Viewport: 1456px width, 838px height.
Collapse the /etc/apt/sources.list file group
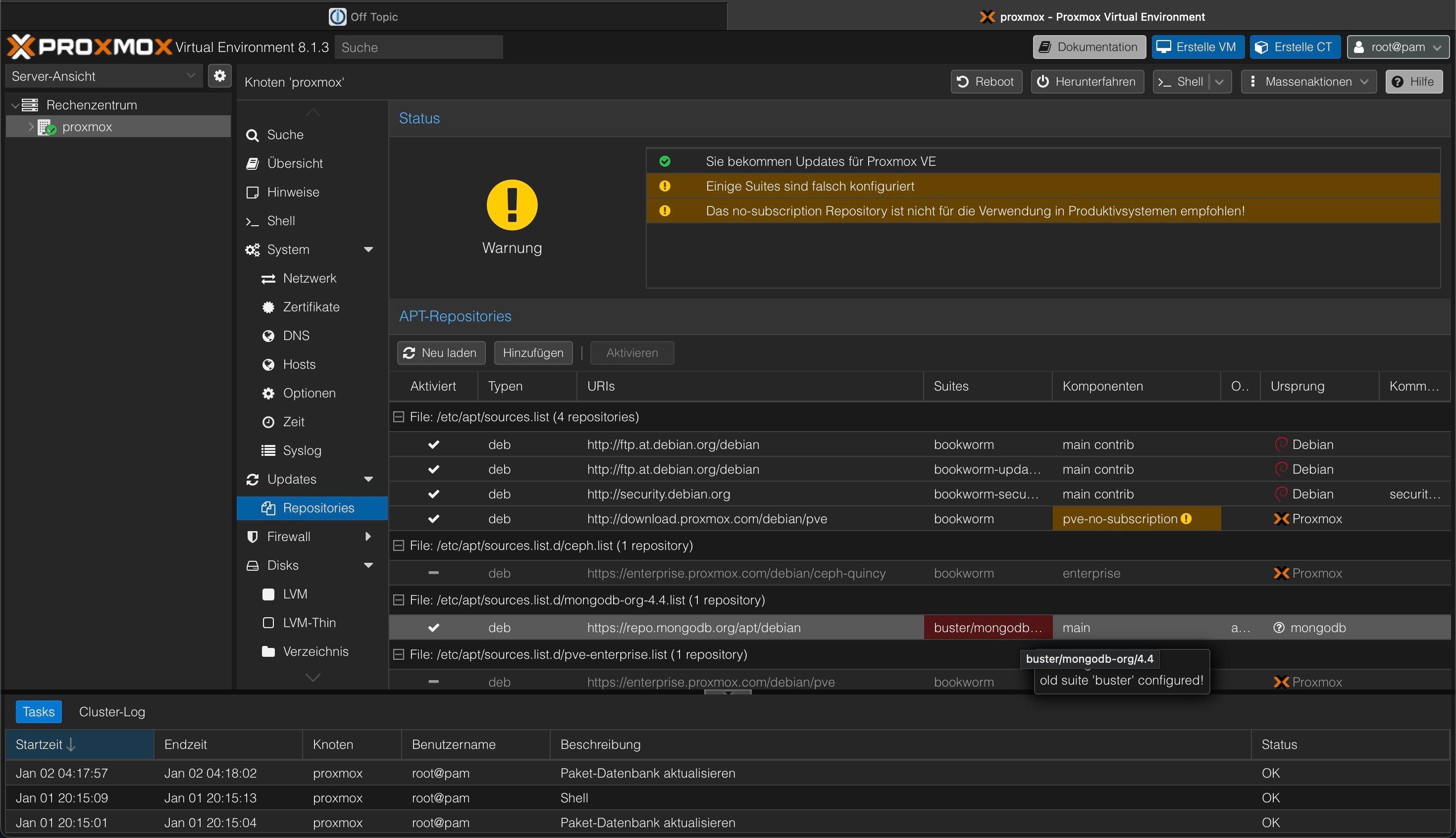(398, 417)
